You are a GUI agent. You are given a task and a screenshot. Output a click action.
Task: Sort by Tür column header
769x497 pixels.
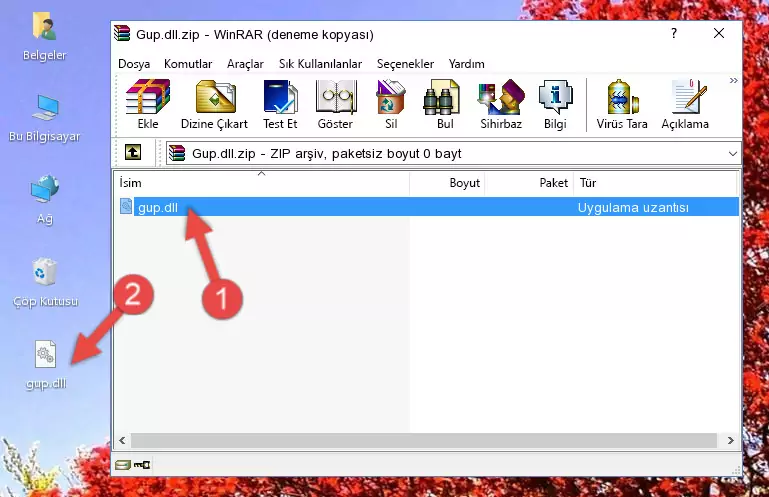[x=655, y=183]
